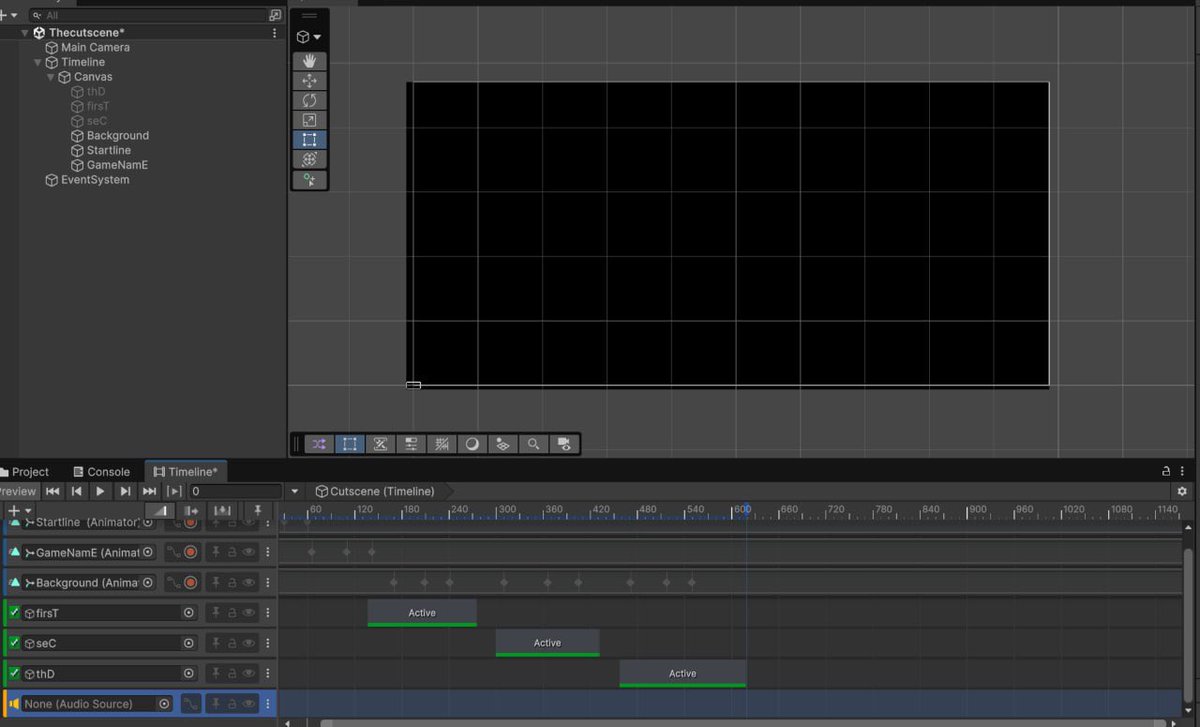
Task: Enable recording on Background track
Action: [x=190, y=582]
